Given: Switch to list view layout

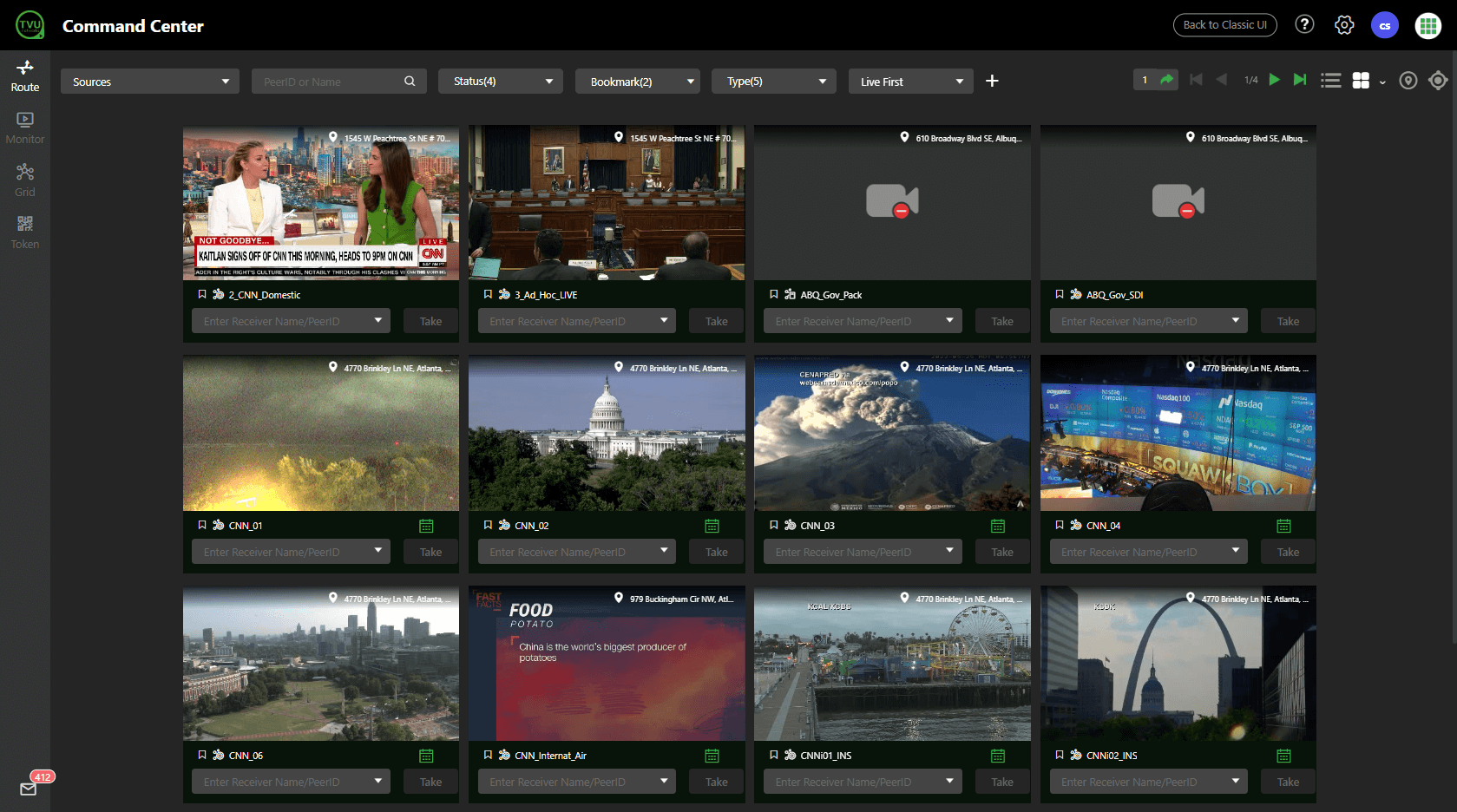Looking at the screenshot, I should point(1331,81).
